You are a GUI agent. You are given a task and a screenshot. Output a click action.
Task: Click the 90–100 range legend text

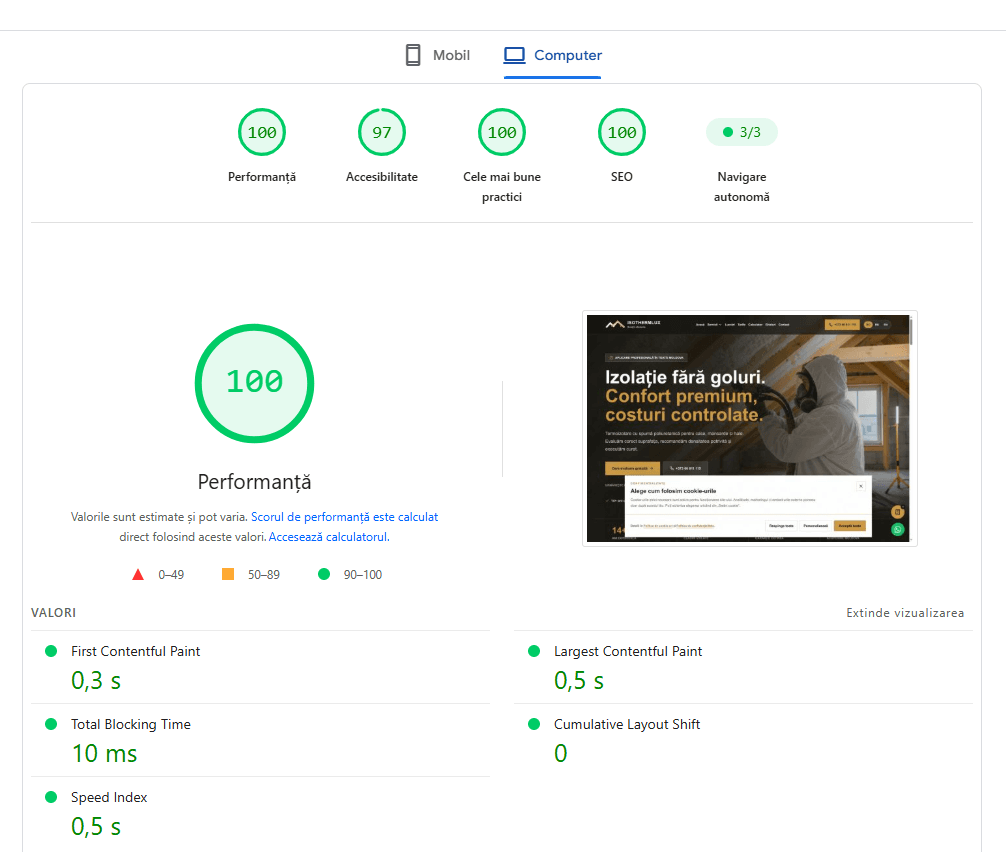point(362,575)
